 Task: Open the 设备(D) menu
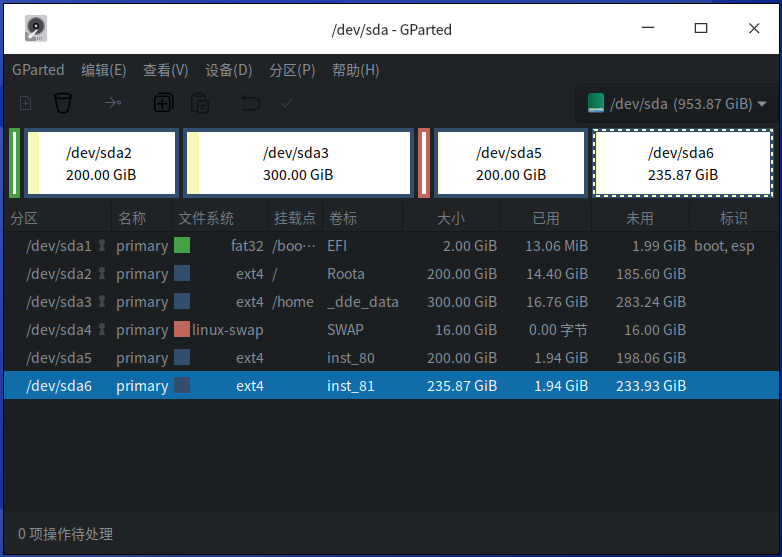(x=229, y=70)
